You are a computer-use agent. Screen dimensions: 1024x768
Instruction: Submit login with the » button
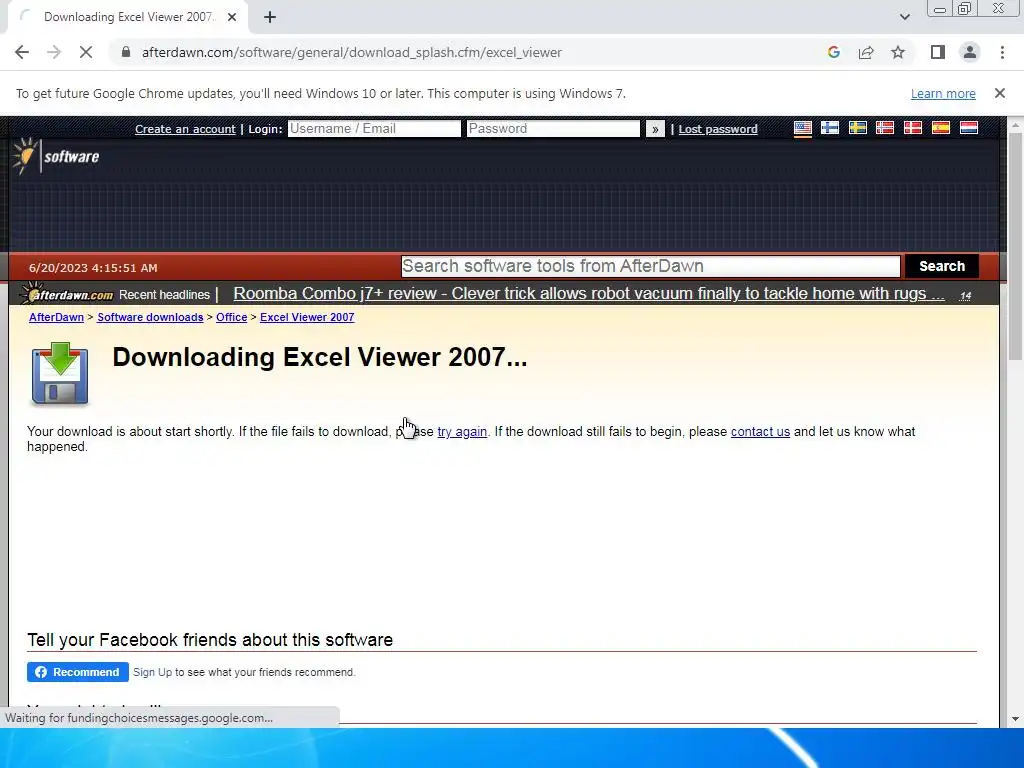click(654, 129)
